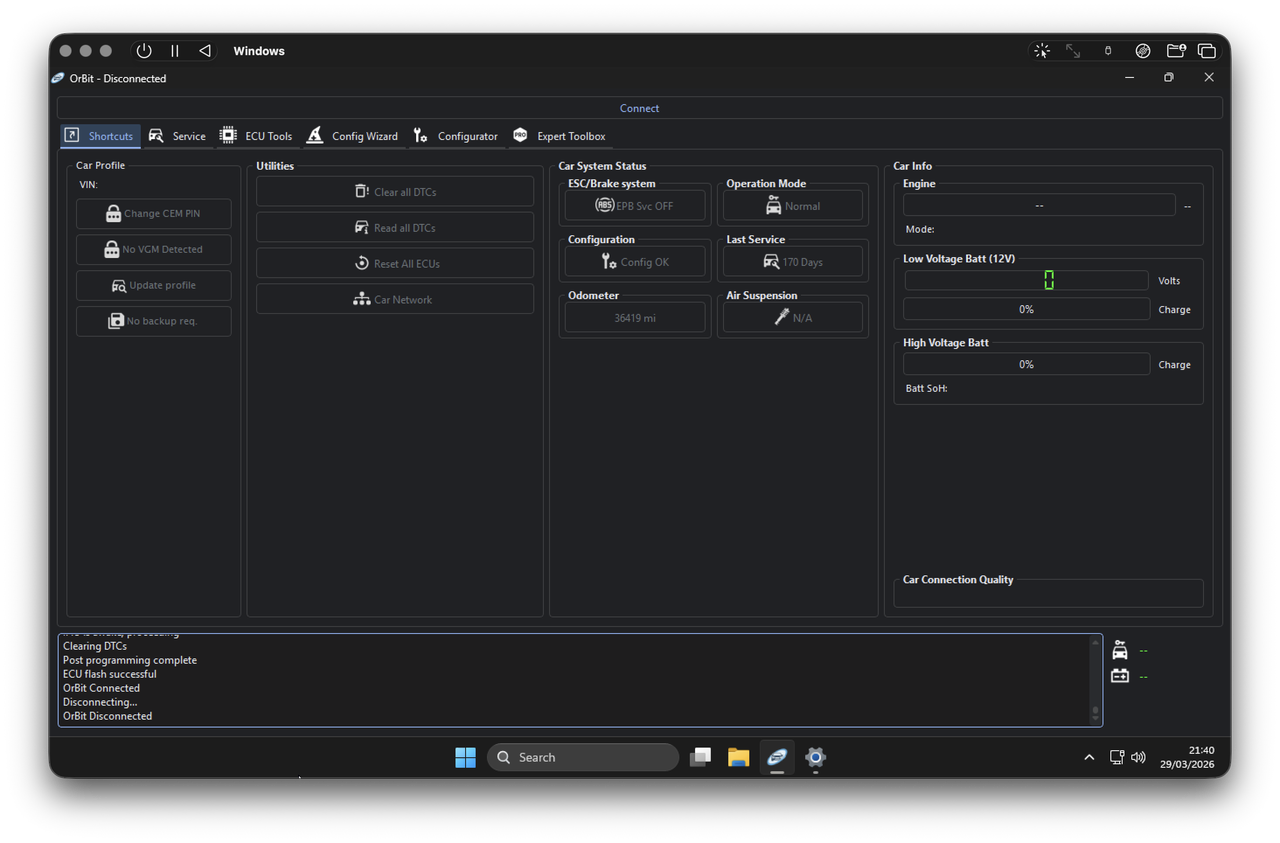1280x843 pixels.
Task: Click the car icon in Operation Mode
Action: point(774,205)
